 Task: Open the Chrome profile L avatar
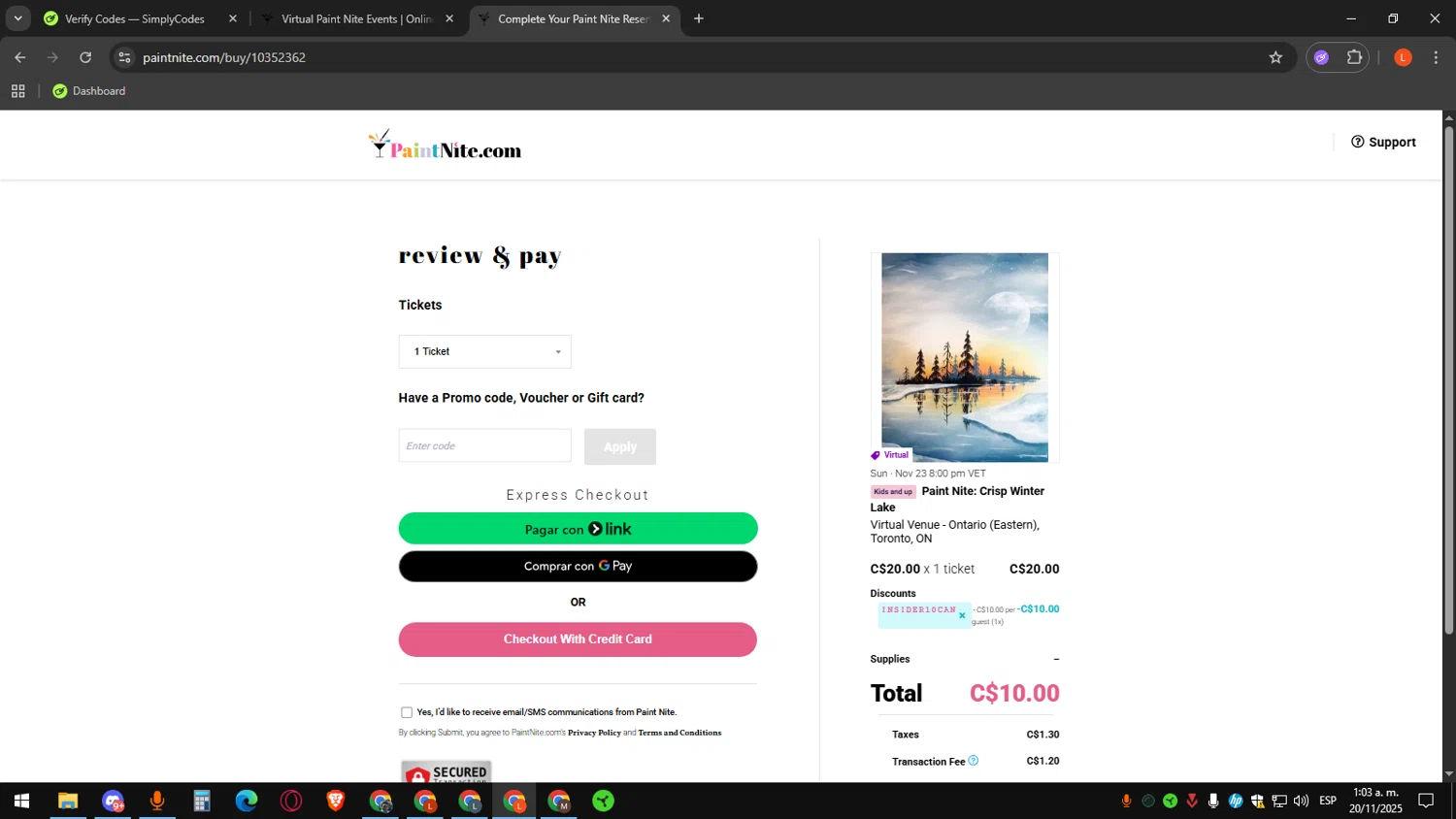pyautogui.click(x=1403, y=57)
